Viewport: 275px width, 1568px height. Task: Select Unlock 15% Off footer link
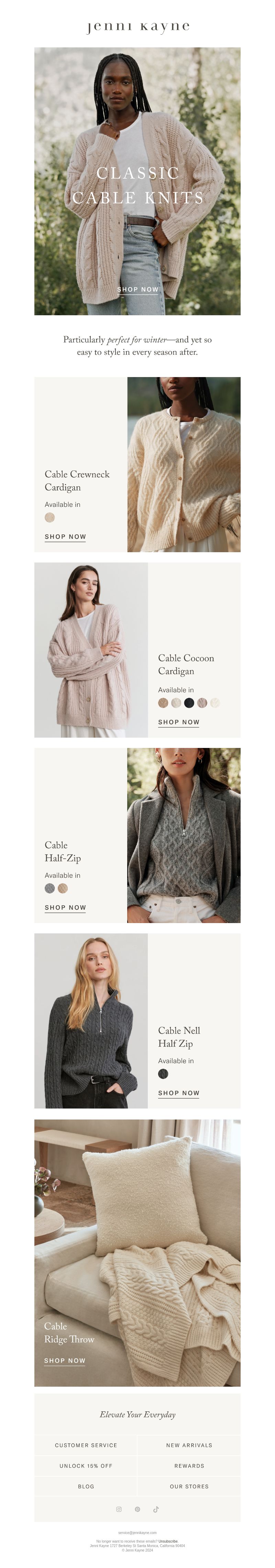(86, 1466)
